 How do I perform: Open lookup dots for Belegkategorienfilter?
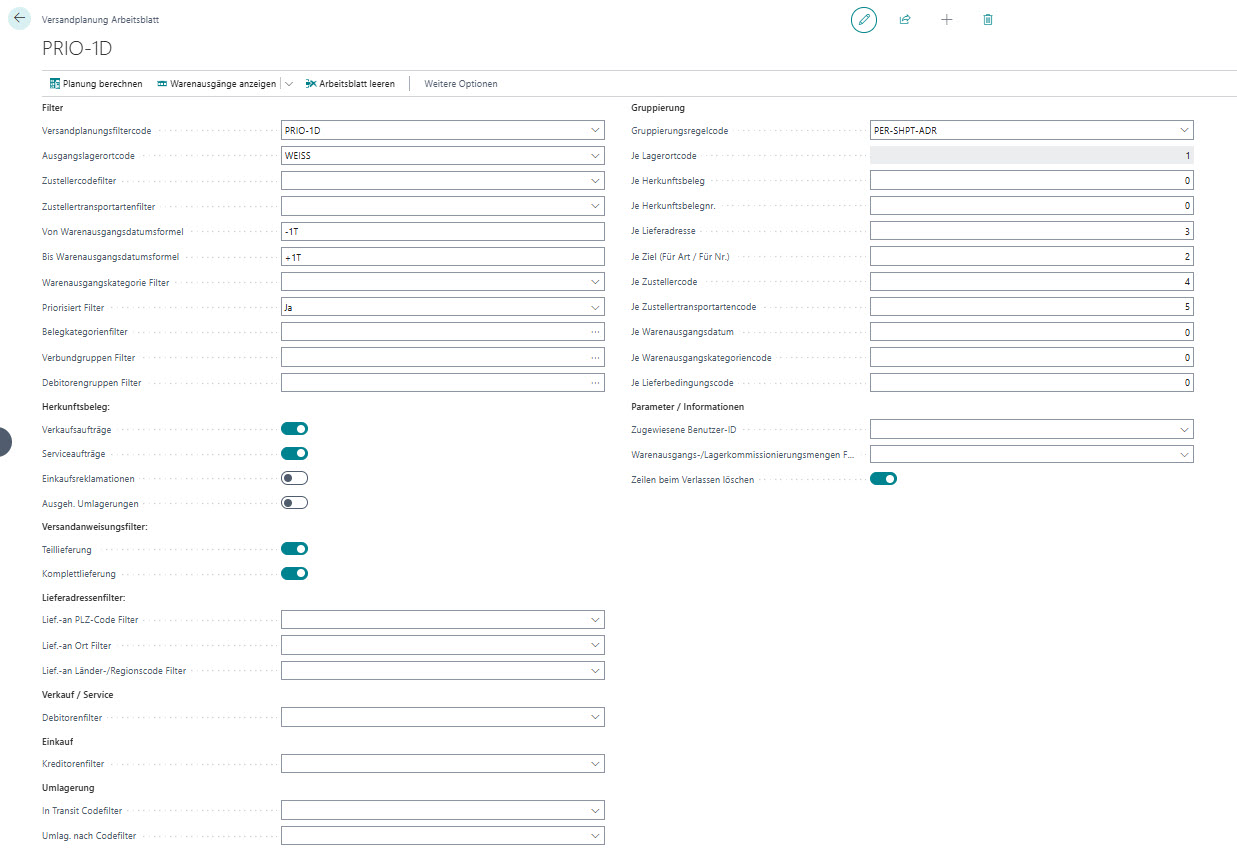[x=596, y=331]
